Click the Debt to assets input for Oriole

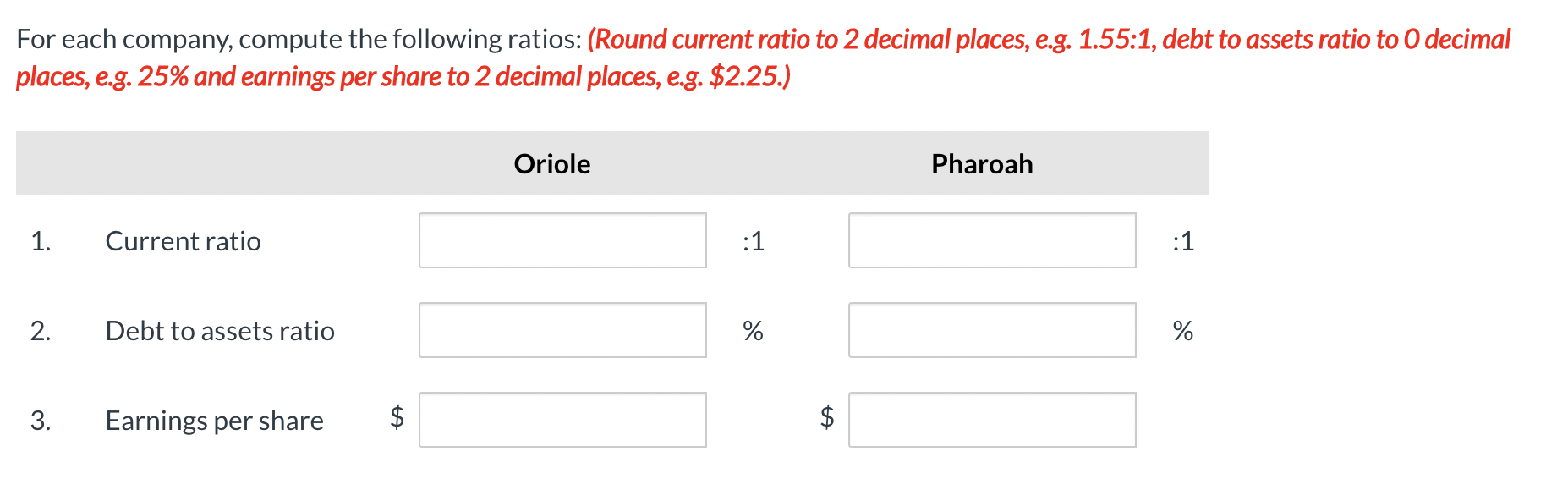coord(562,330)
